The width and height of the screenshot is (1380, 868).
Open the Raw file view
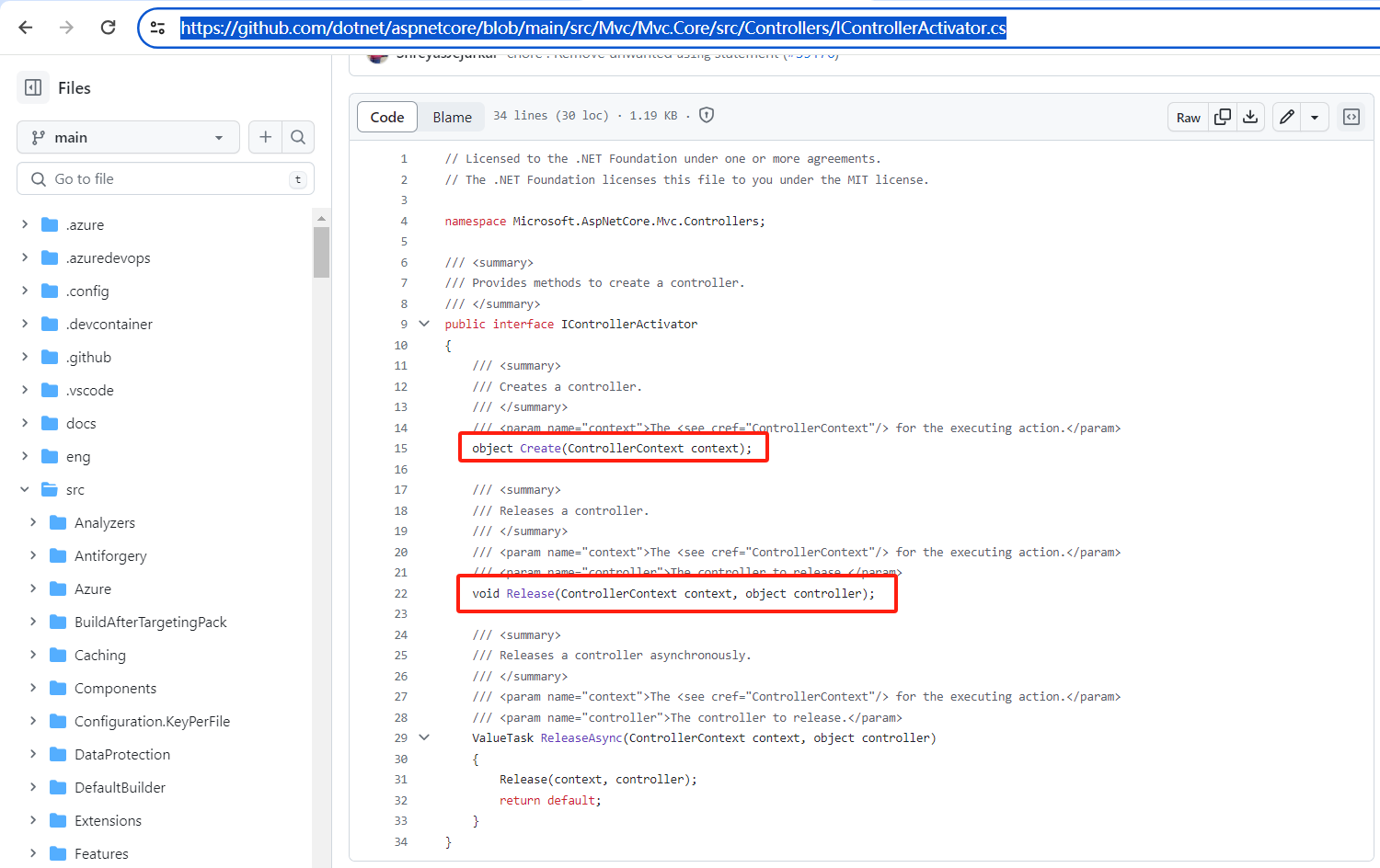[1188, 117]
